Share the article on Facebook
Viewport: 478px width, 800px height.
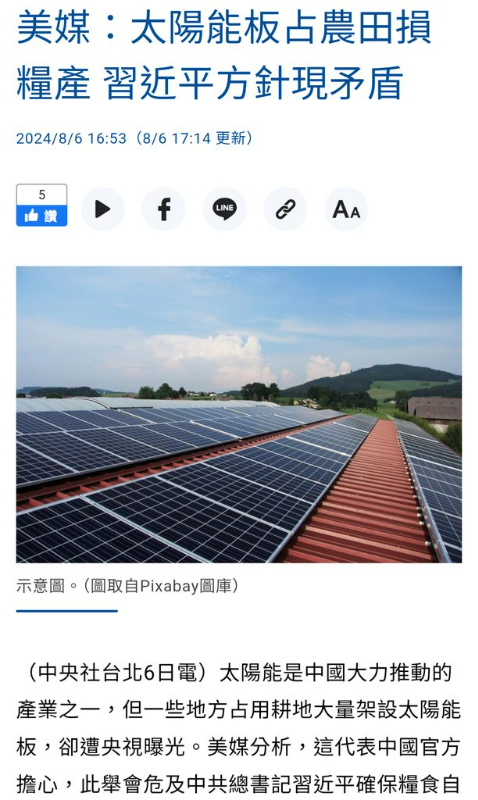[x=164, y=209]
